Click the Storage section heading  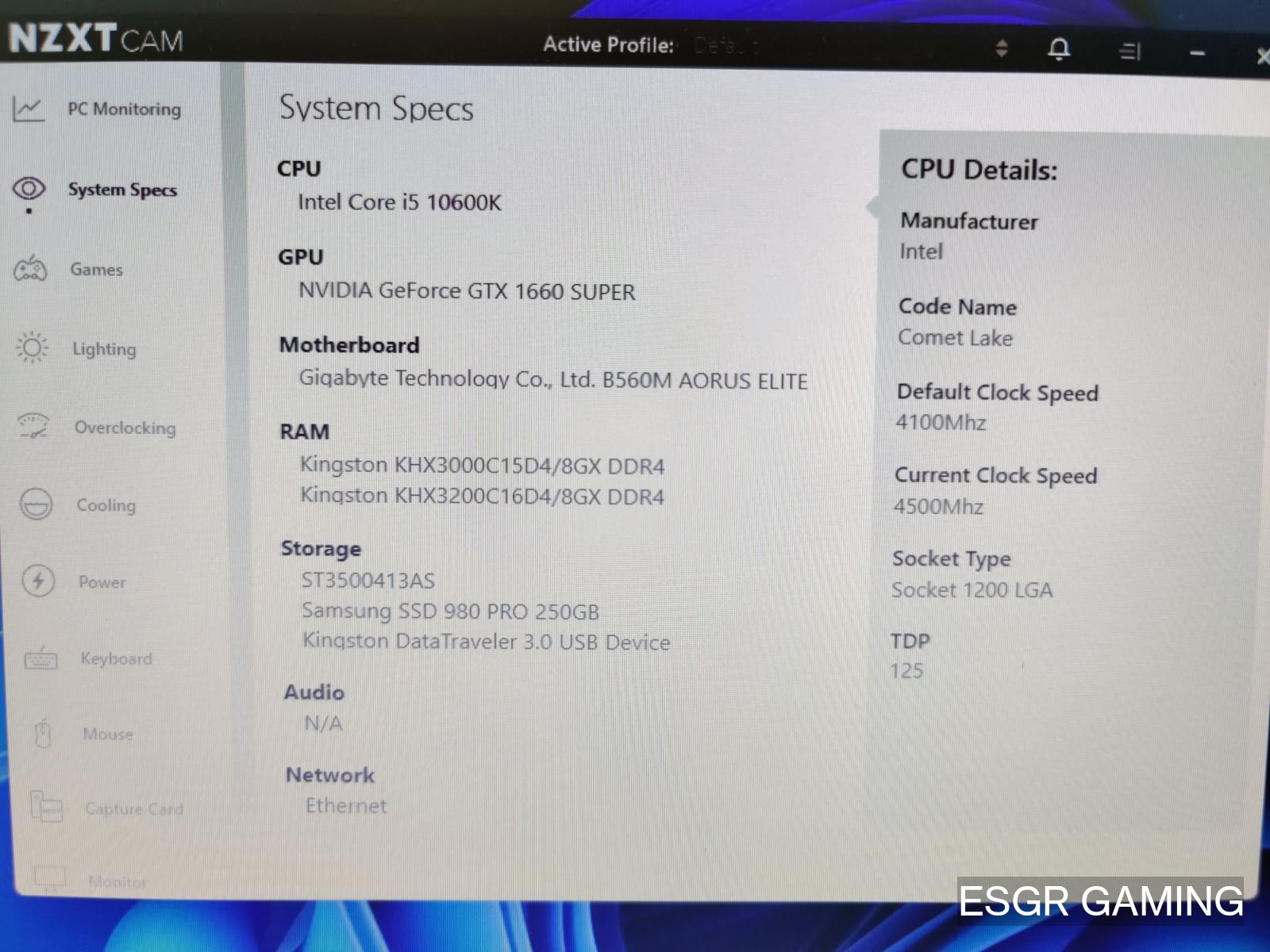pyautogui.click(x=321, y=549)
